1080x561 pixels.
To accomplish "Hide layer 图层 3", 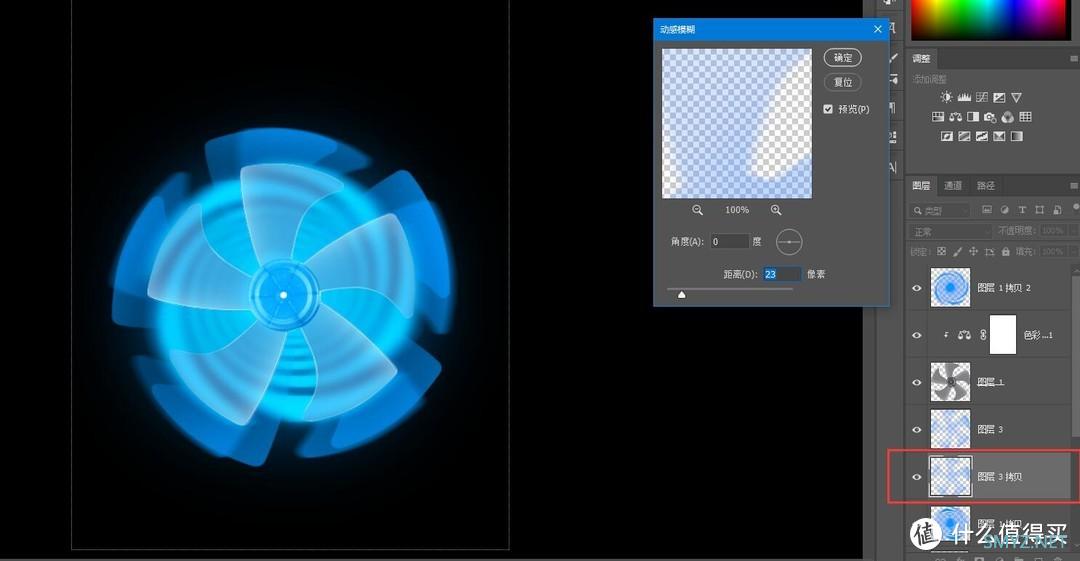I will pos(917,429).
